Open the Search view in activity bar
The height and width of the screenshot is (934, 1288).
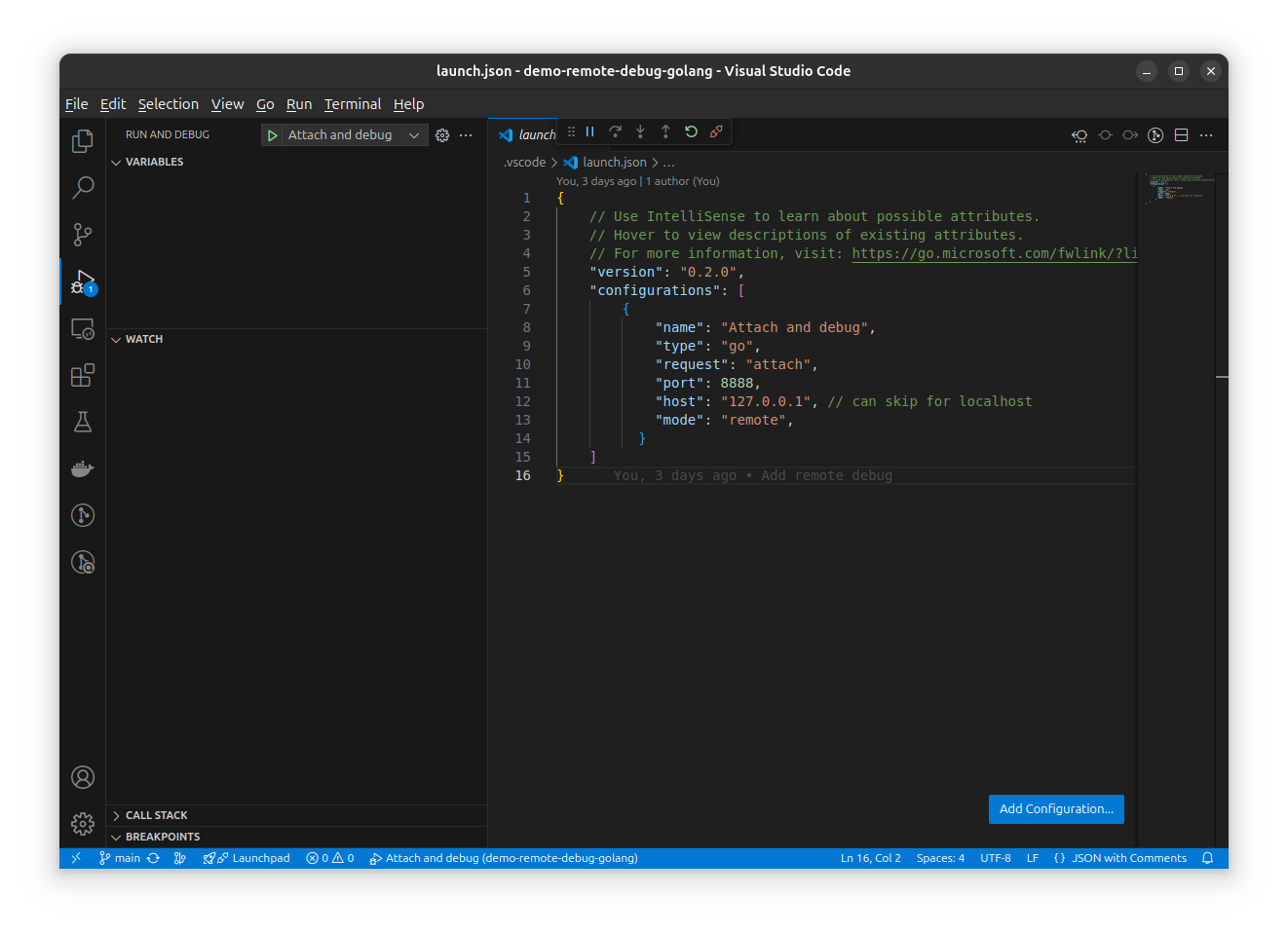83,188
